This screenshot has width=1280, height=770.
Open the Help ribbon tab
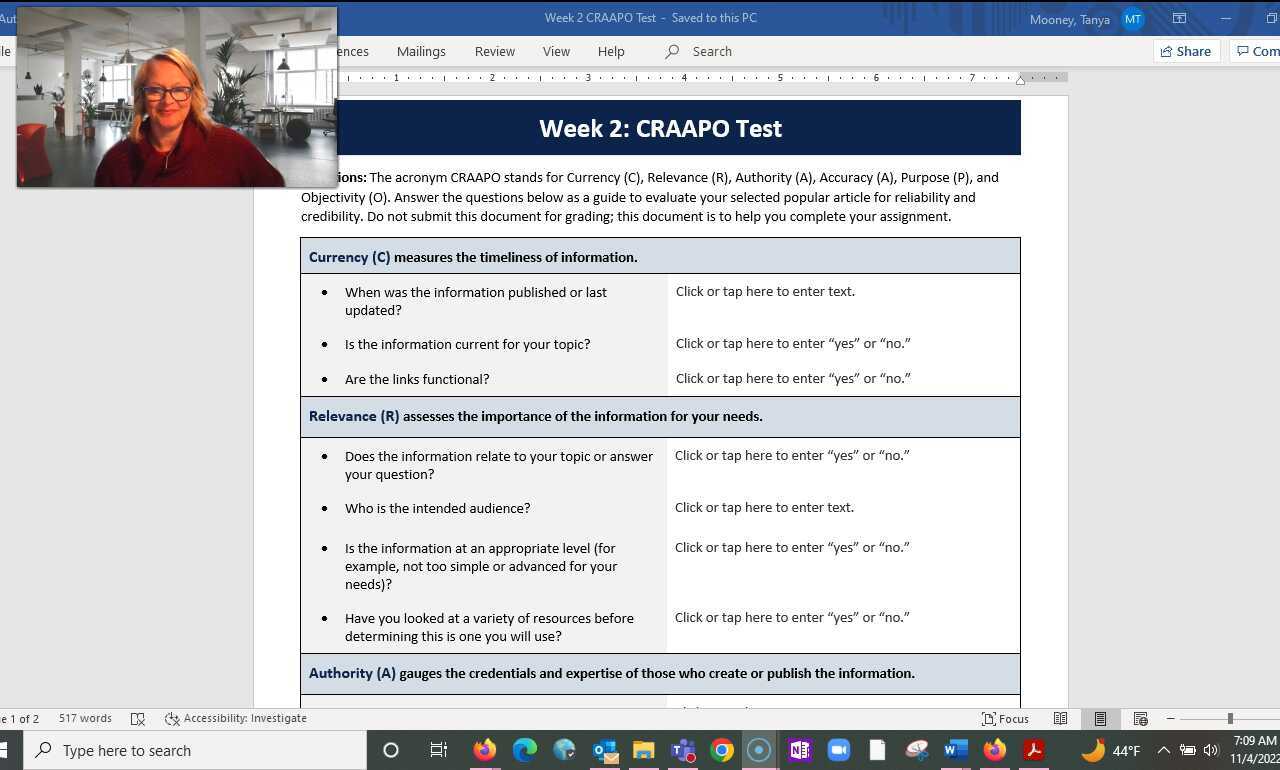tap(611, 51)
